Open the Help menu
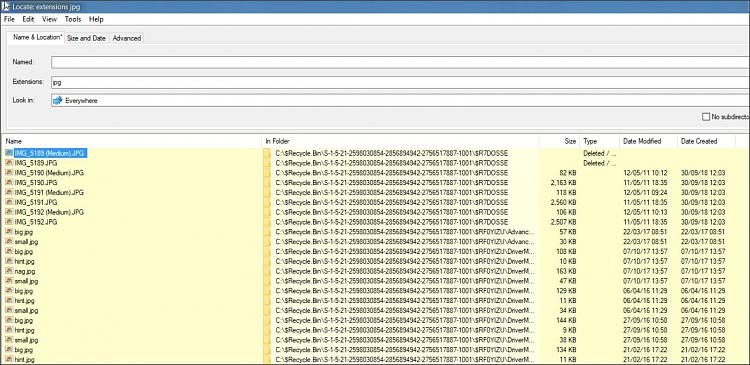The height and width of the screenshot is (365, 750). [96, 19]
